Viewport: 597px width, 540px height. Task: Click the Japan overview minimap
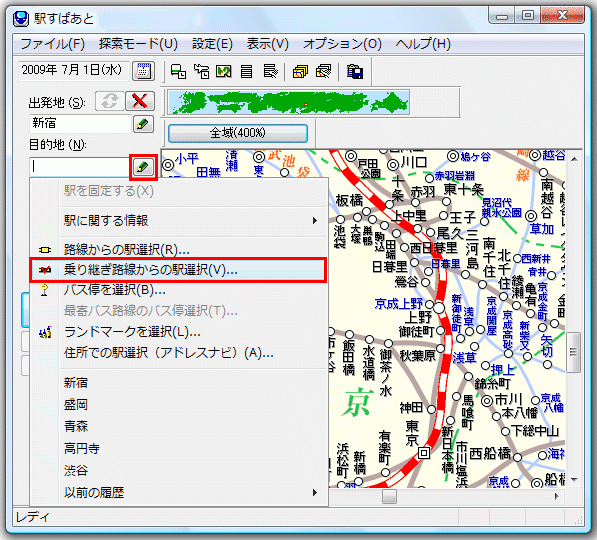click(x=289, y=102)
